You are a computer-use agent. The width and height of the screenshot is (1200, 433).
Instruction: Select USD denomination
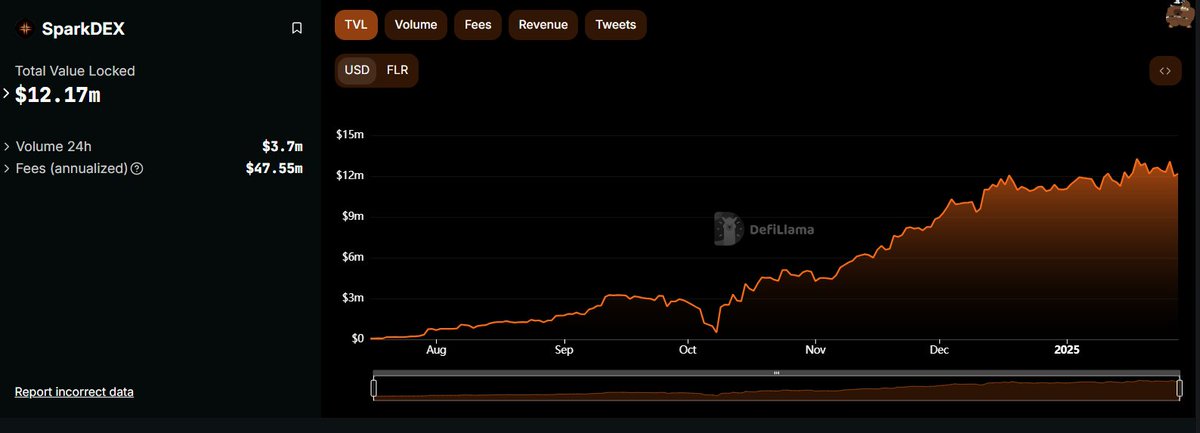(x=357, y=70)
